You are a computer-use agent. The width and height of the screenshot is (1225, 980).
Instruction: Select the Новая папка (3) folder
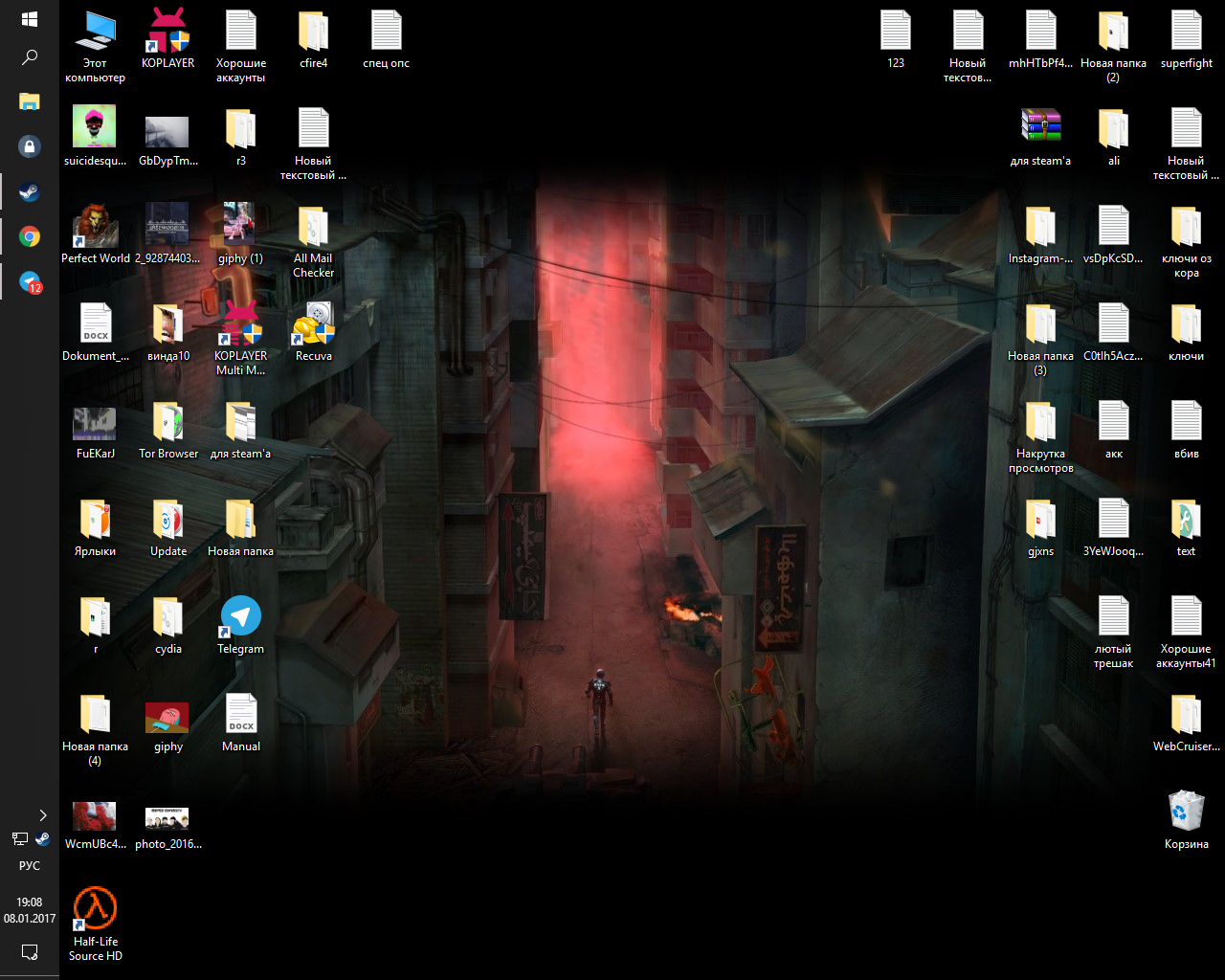[1041, 340]
